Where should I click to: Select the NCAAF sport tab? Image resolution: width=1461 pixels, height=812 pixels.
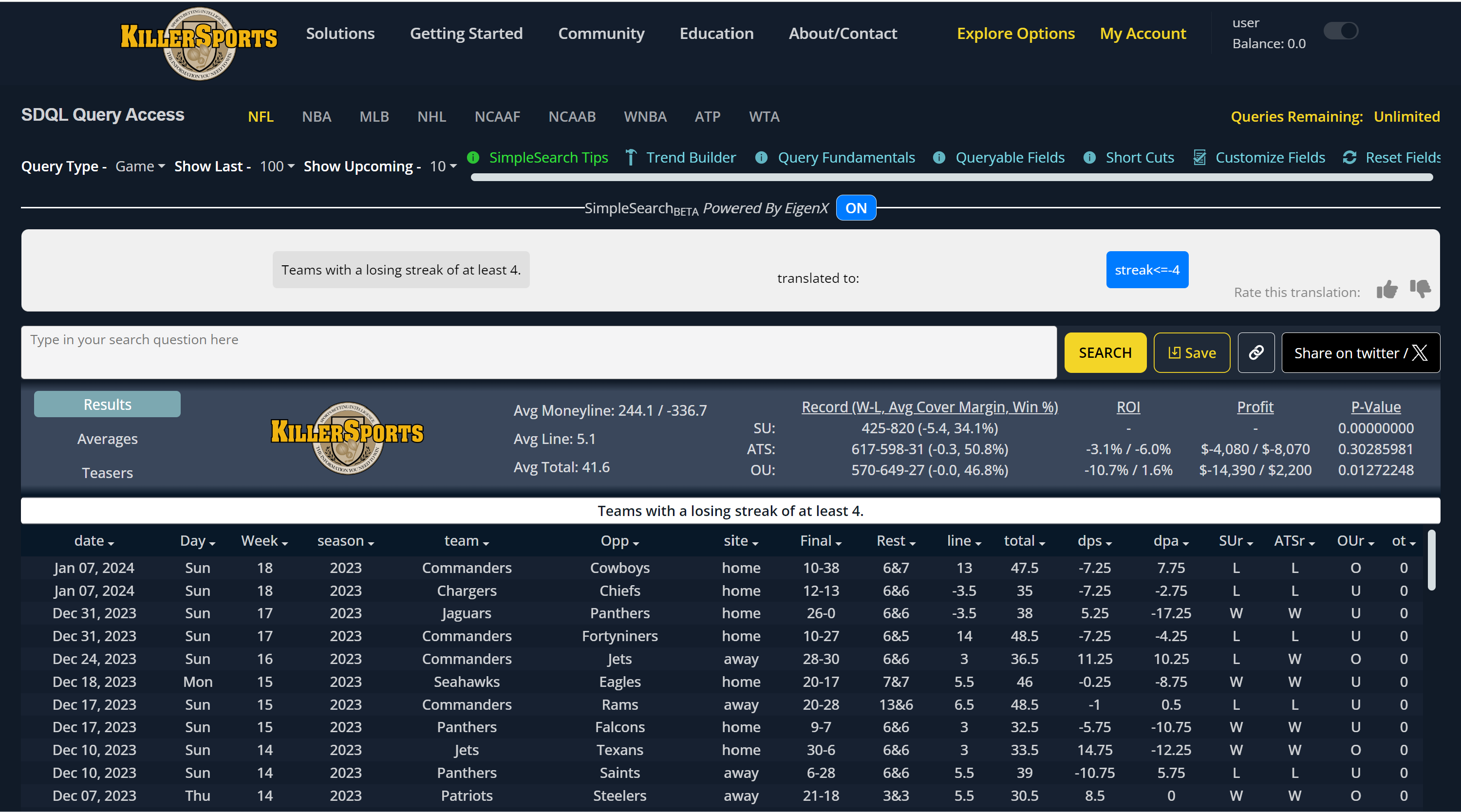tap(497, 117)
